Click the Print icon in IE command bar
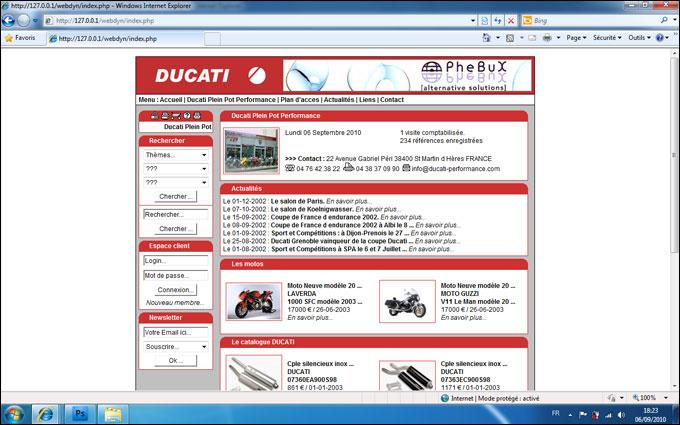The width and height of the screenshot is (680, 425). coord(548,38)
